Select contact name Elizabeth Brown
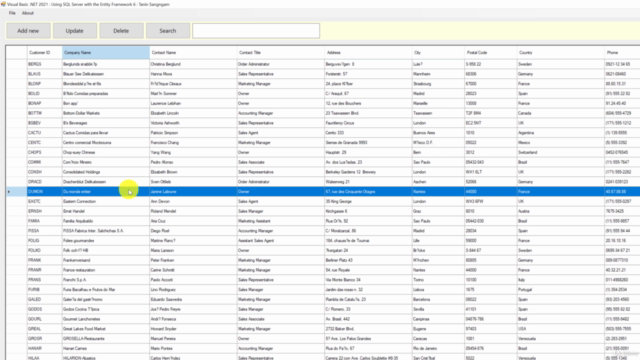The height and width of the screenshot is (360, 640). pyautogui.click(x=193, y=172)
